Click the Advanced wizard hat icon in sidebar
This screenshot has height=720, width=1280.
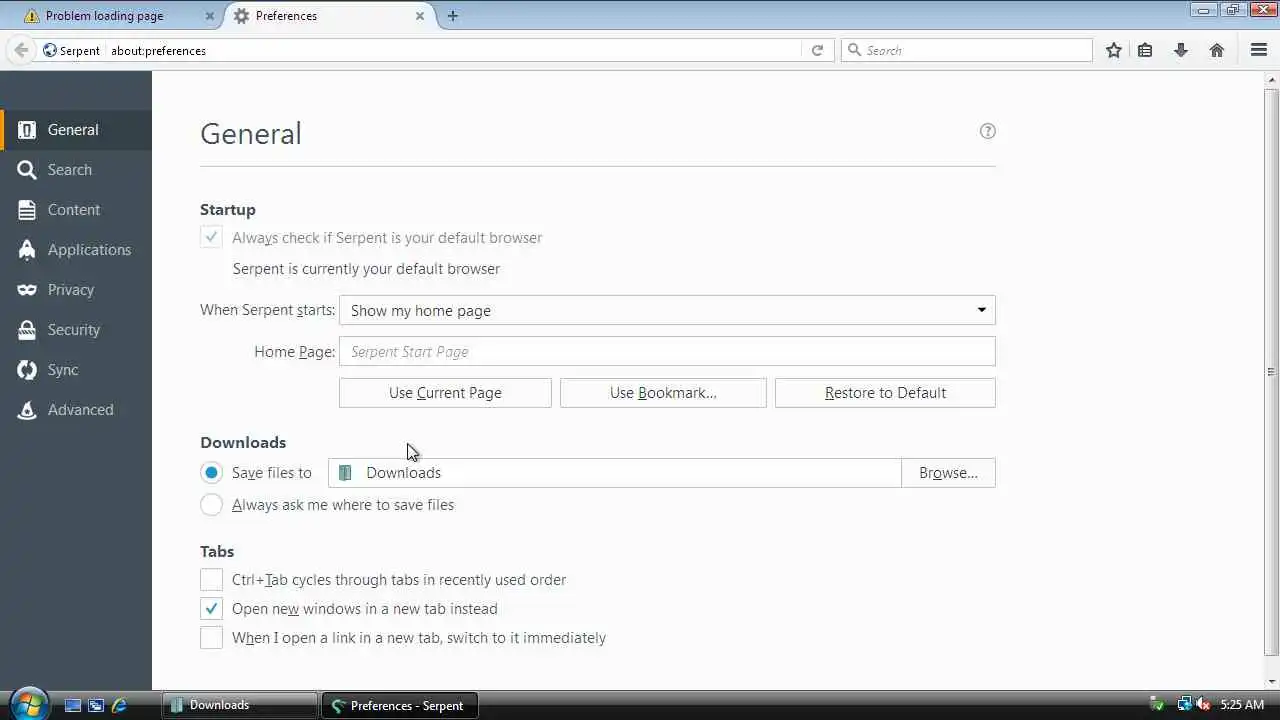[27, 410]
